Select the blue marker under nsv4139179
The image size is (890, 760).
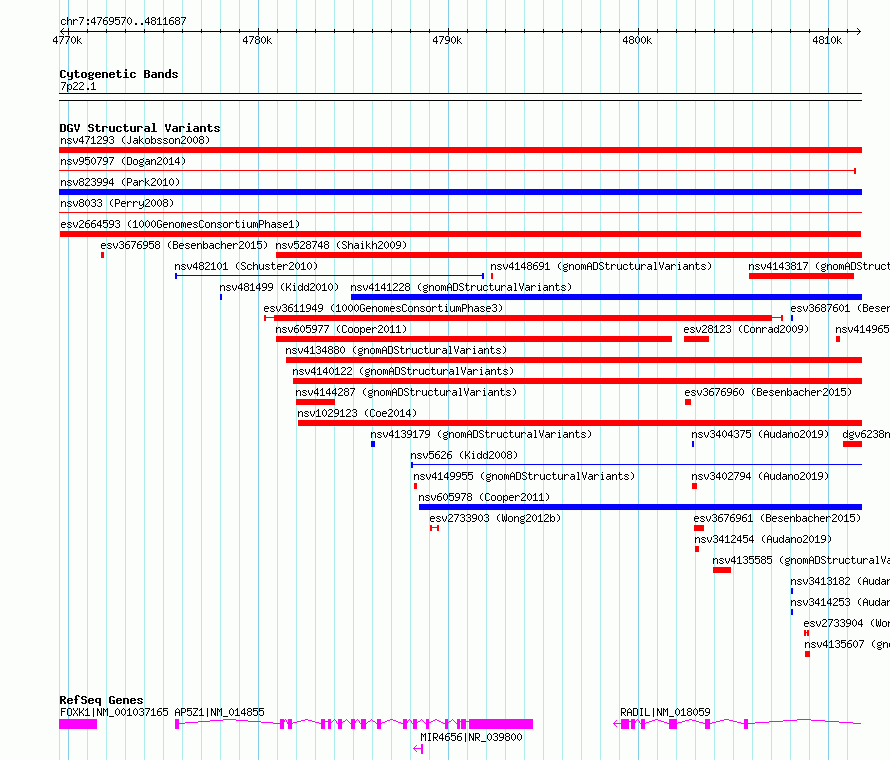tap(373, 444)
